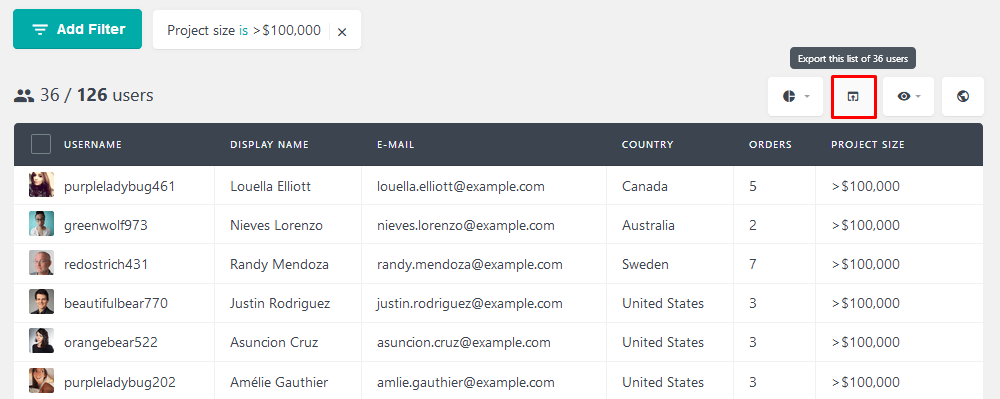The height and width of the screenshot is (399, 1000).
Task: Open the pie chart segments dropdown
Action: click(795, 96)
